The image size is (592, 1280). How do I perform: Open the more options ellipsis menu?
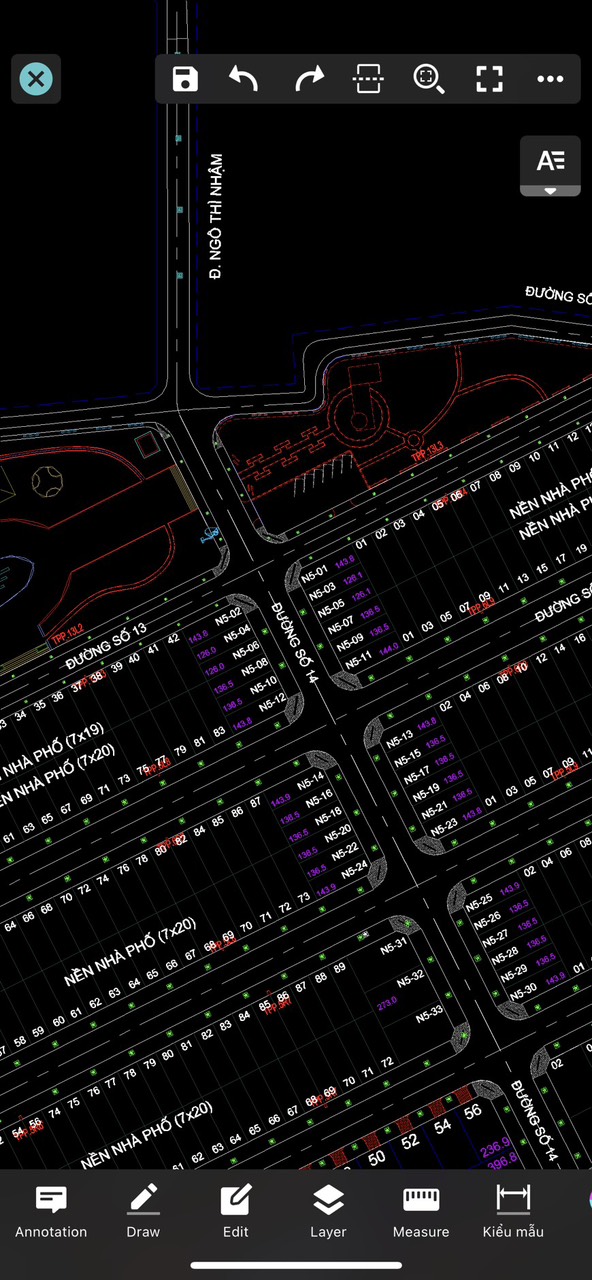tap(550, 79)
